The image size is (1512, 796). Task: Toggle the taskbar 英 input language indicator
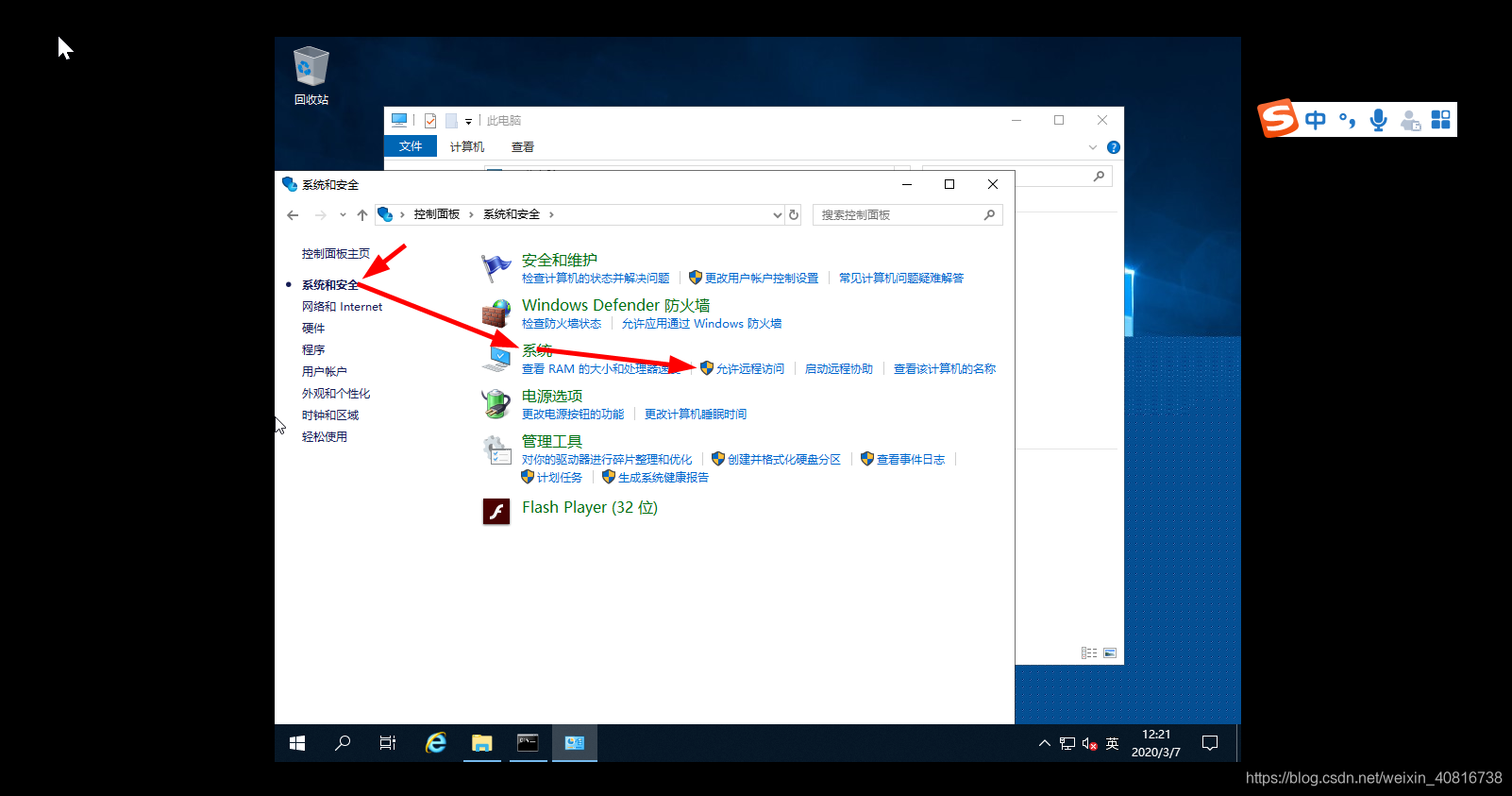(1112, 744)
